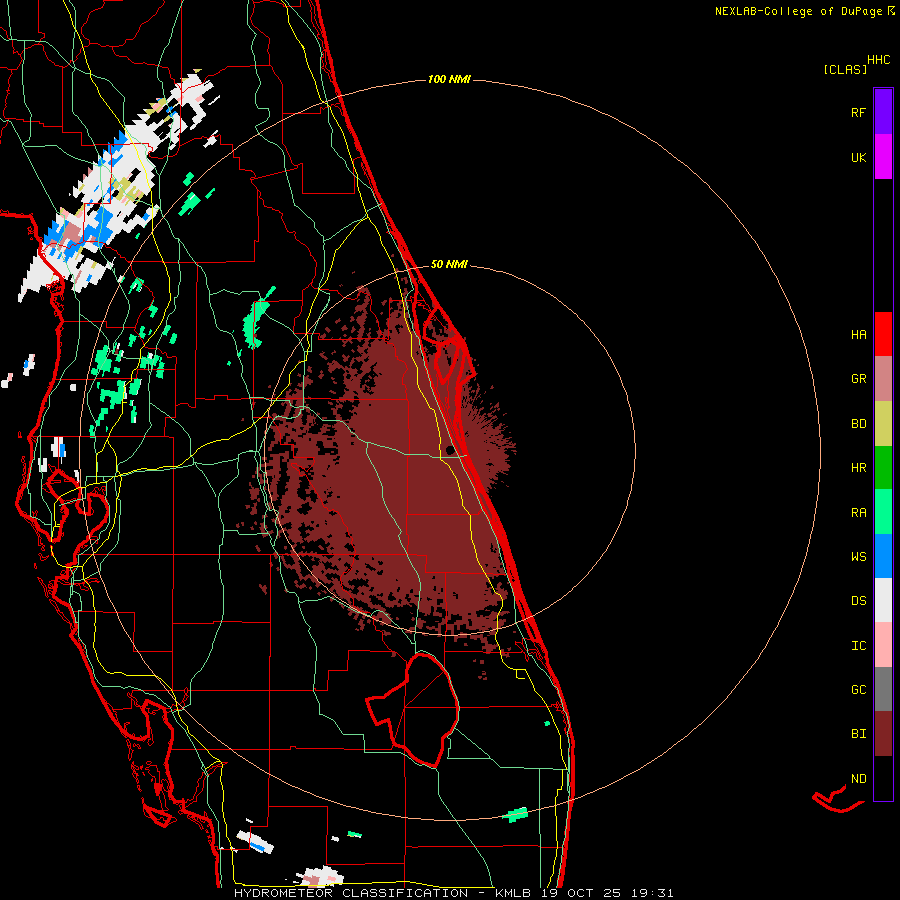
Task: Click the "RA" legend label
Action: (x=858, y=512)
